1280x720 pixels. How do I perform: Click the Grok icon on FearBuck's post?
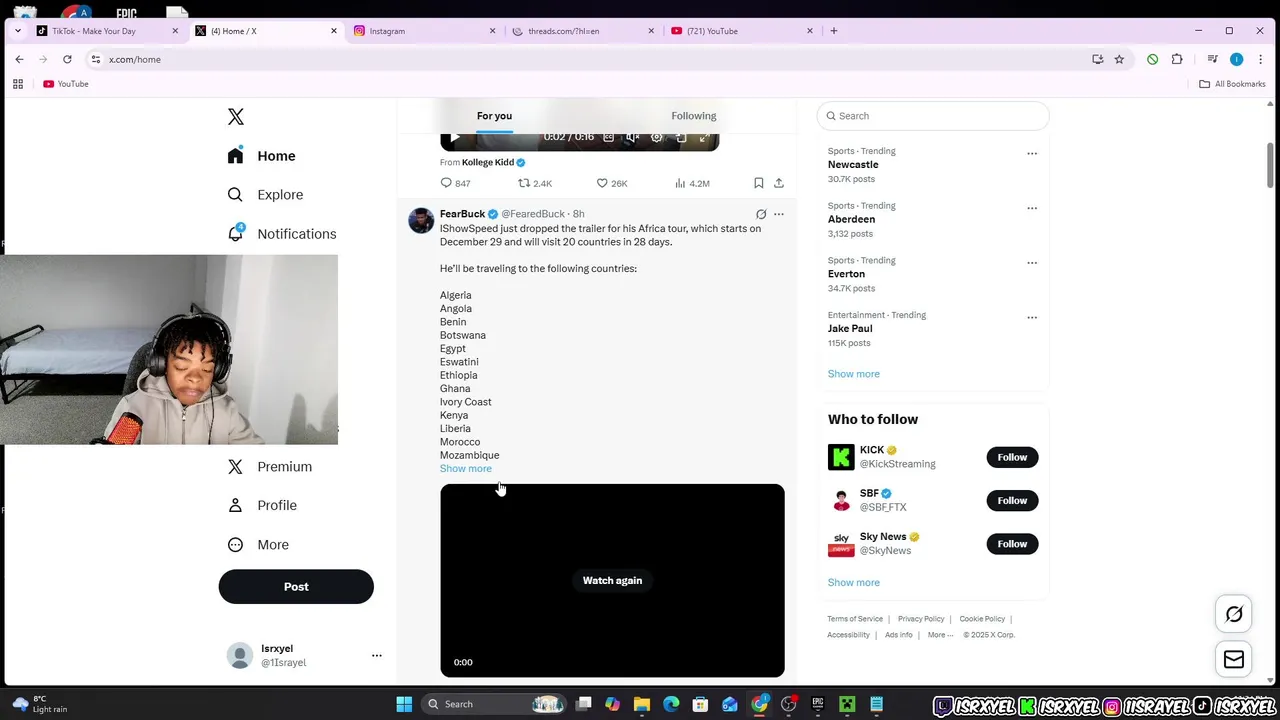tap(761, 214)
